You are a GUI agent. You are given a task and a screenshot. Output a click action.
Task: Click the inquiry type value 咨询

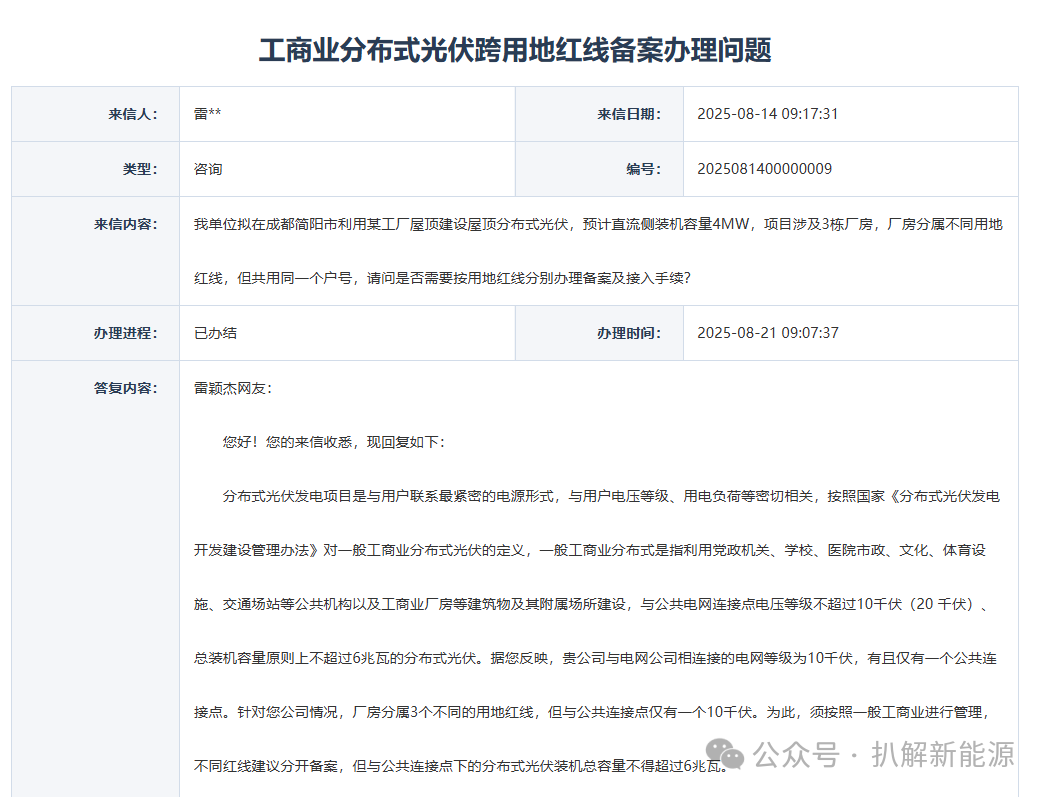pyautogui.click(x=210, y=168)
